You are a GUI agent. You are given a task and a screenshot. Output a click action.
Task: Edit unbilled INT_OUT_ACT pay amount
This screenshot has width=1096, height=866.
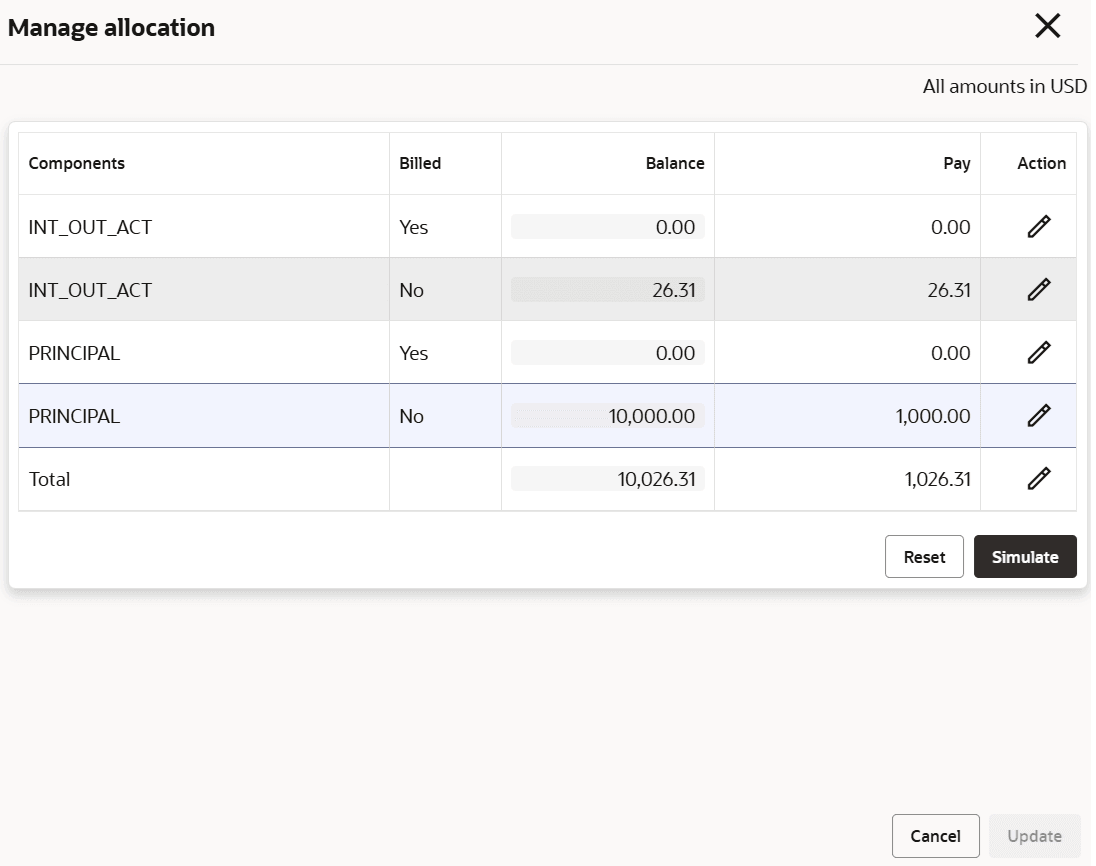(x=1039, y=290)
